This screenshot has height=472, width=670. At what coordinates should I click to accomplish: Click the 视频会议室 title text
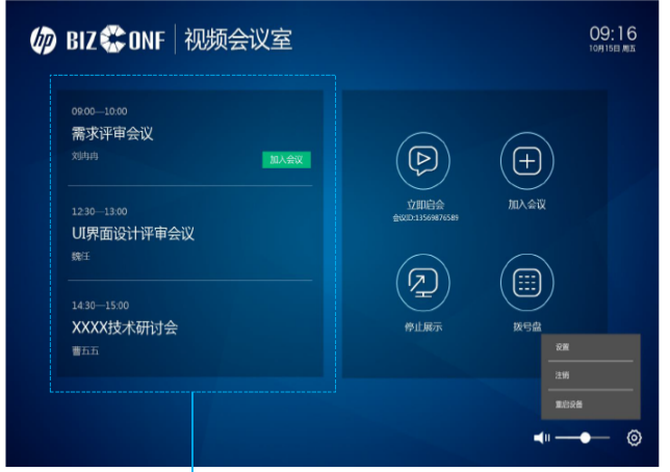point(238,41)
